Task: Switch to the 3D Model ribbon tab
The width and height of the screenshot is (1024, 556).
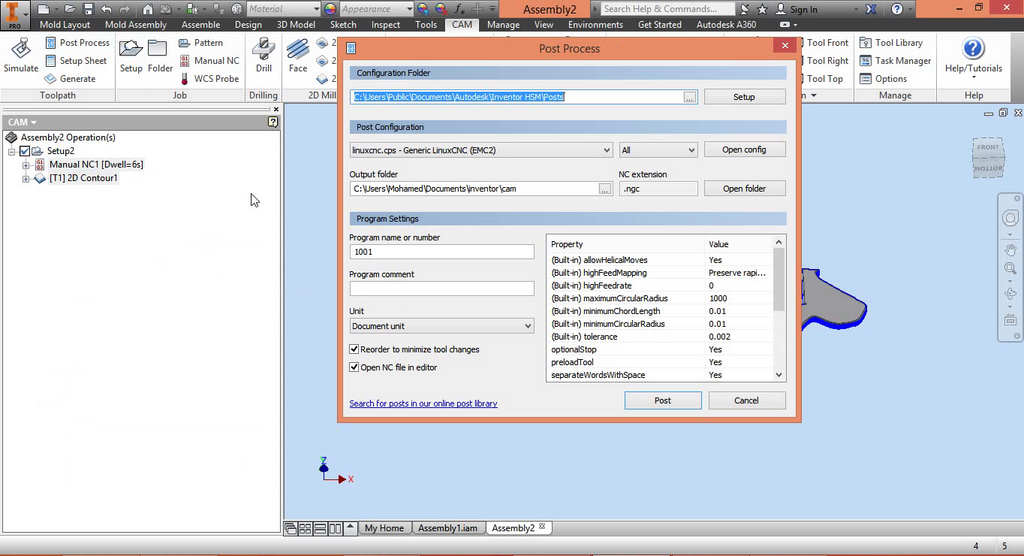Action: point(296,24)
